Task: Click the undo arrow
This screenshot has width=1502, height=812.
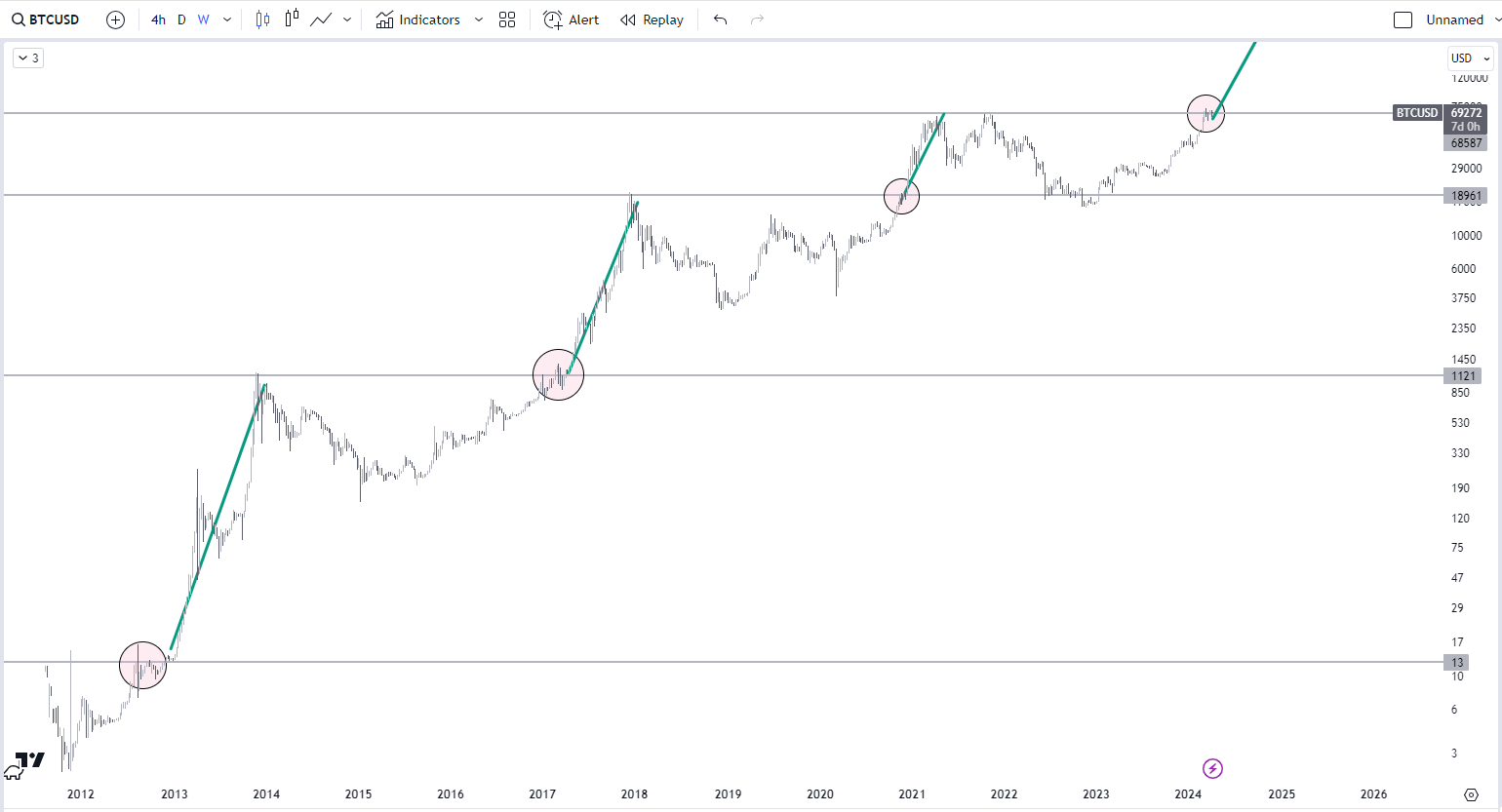Action: [x=720, y=19]
